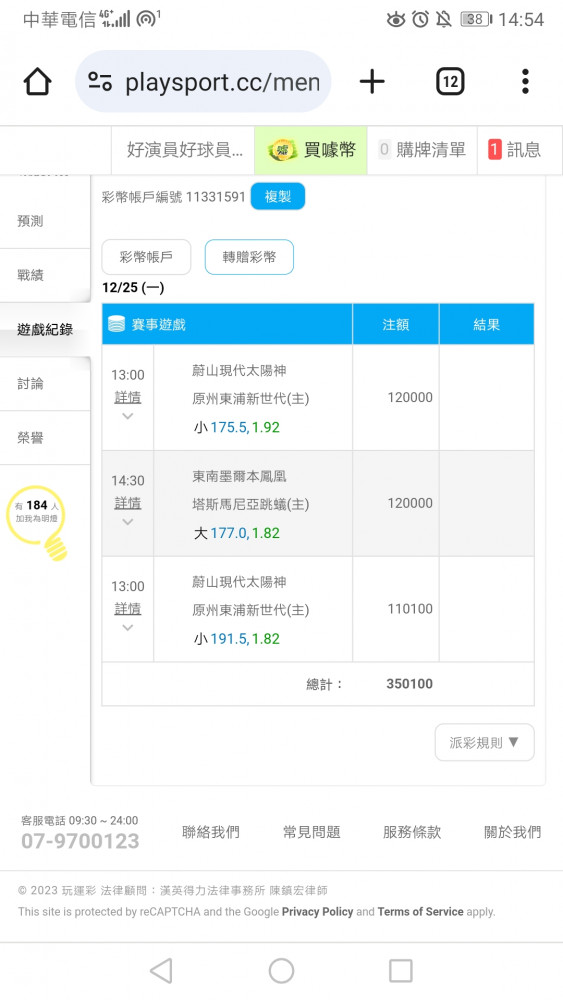Tap the phone number 07-9700123

click(80, 841)
